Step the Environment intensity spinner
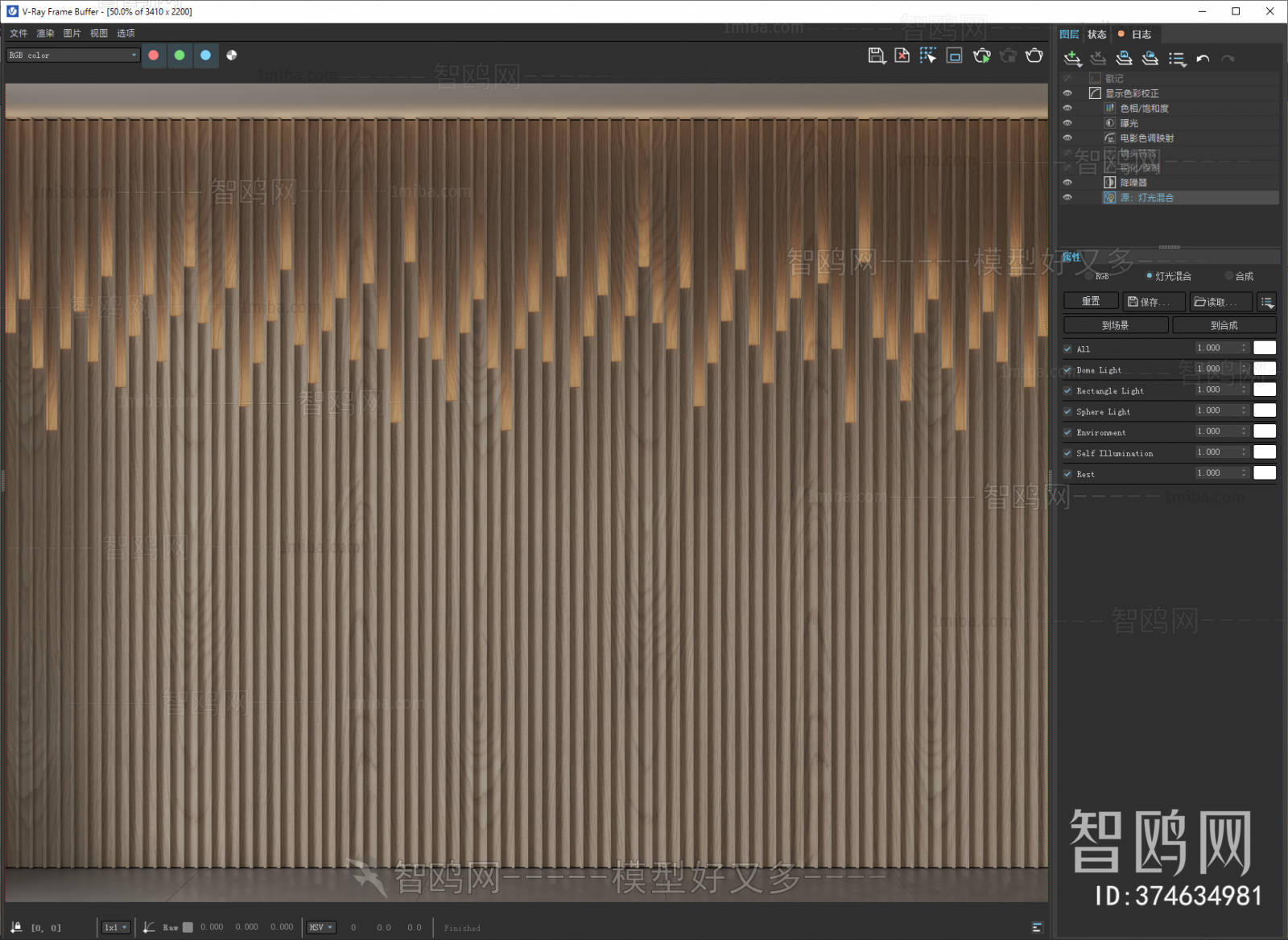The image size is (1288, 940). [x=1244, y=432]
